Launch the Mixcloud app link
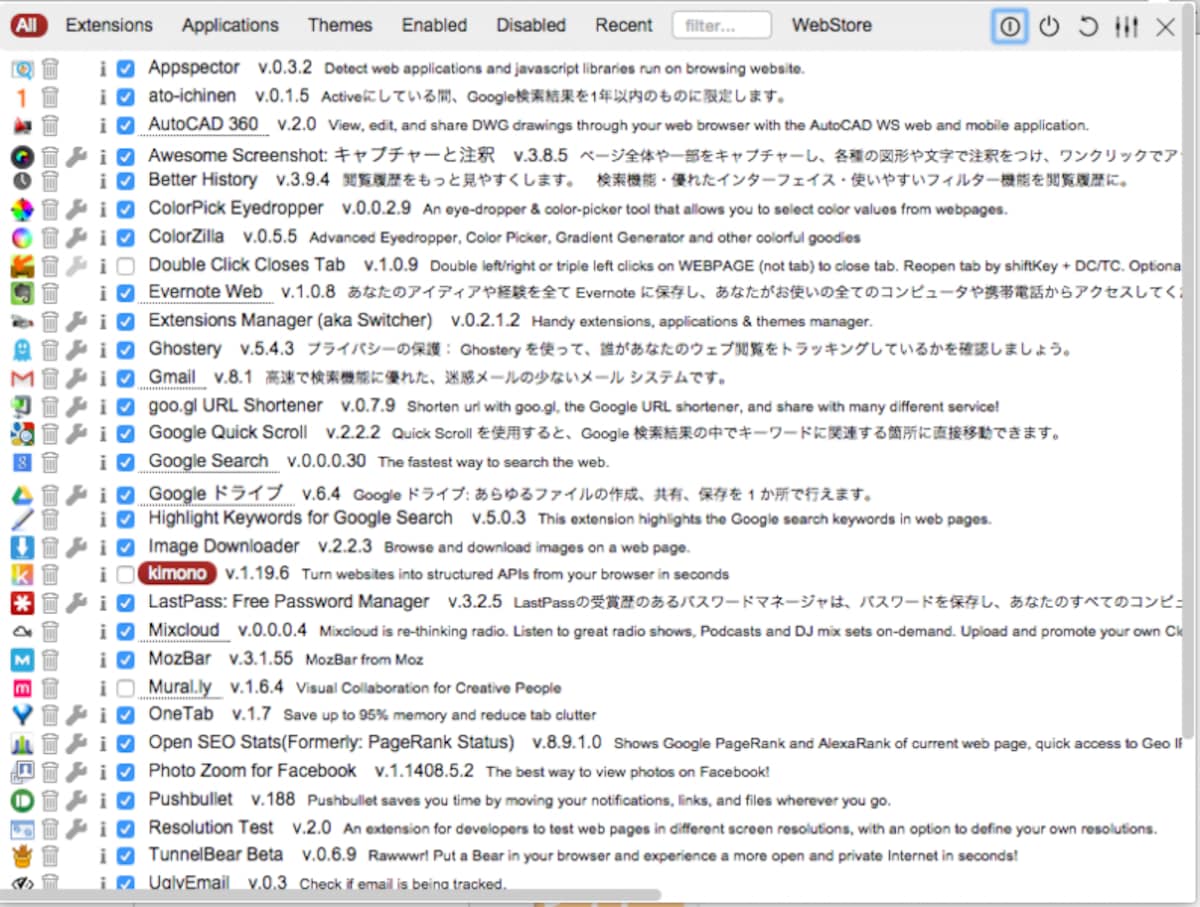This screenshot has height=907, width=1200. tap(183, 631)
